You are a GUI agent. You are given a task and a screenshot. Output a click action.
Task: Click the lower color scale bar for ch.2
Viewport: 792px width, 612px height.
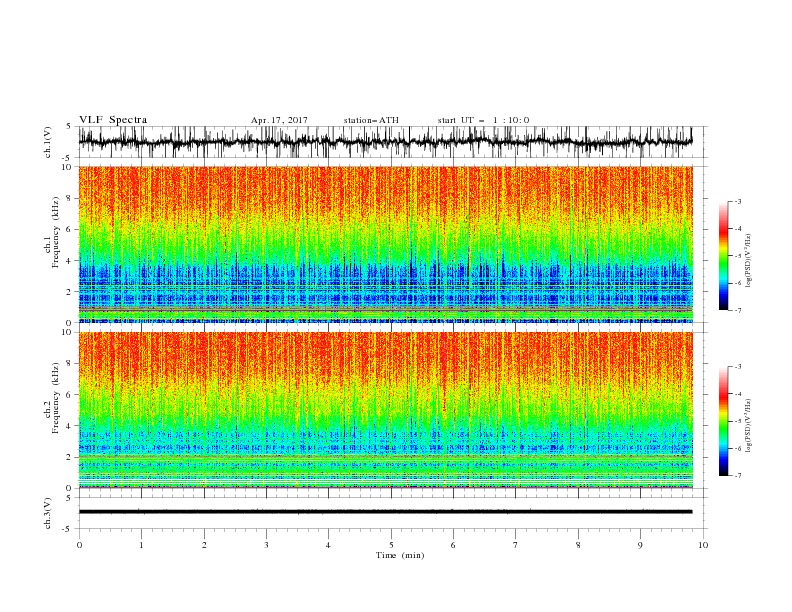tap(723, 421)
